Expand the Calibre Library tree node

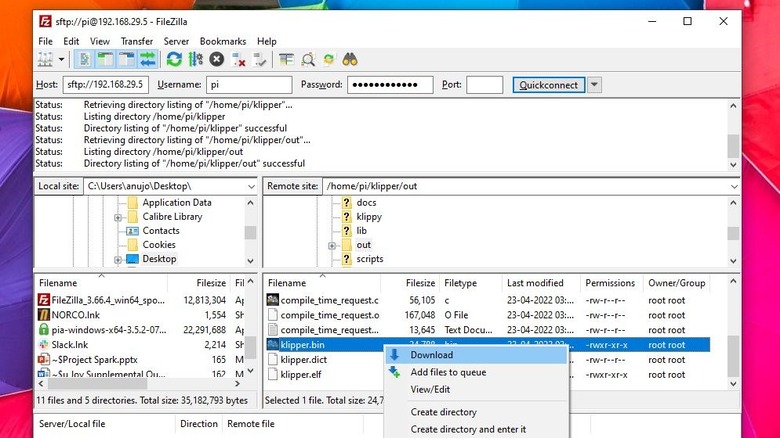(x=118, y=217)
